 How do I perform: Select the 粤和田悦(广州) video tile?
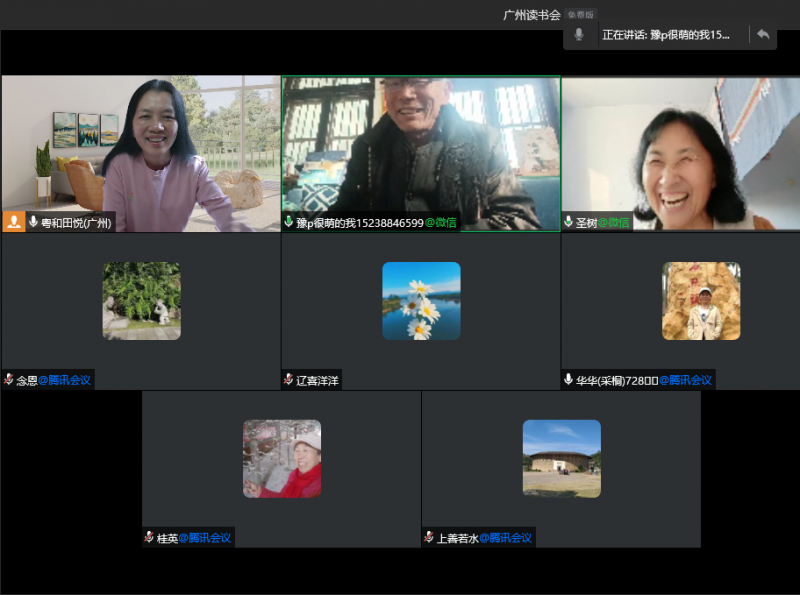click(x=140, y=150)
